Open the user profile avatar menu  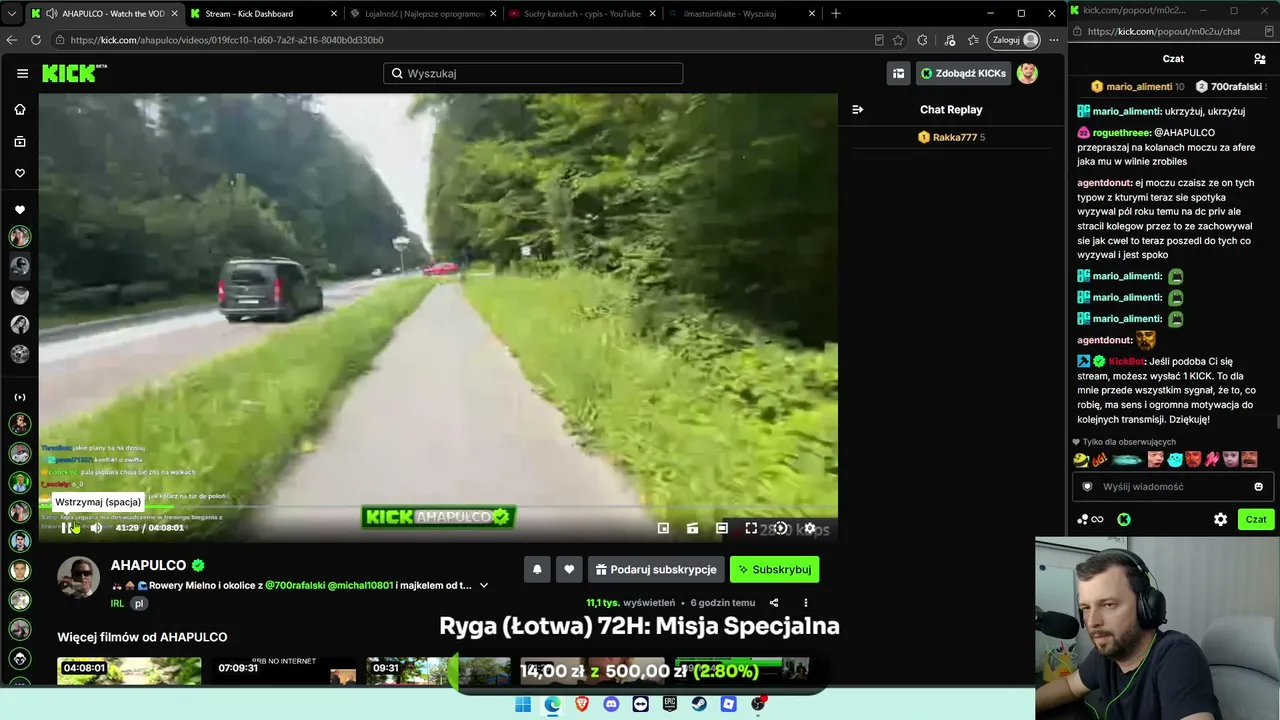pos(1027,73)
